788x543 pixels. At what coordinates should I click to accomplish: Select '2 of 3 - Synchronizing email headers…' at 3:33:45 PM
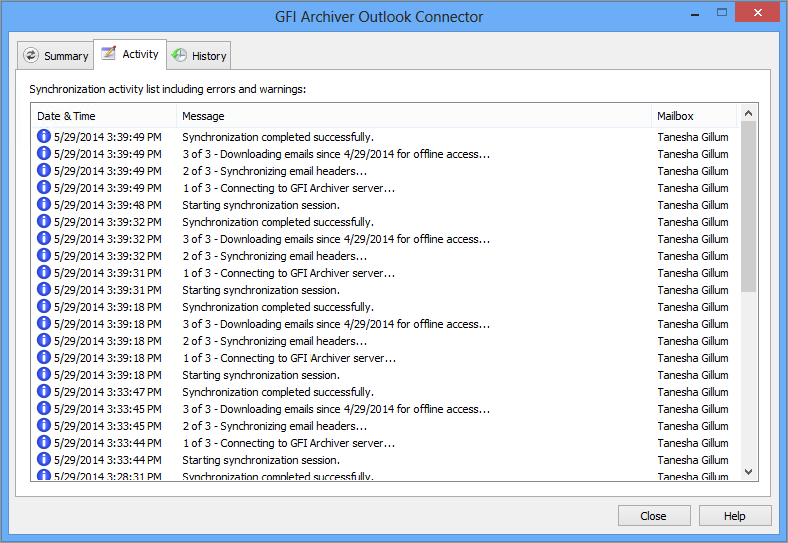[274, 426]
